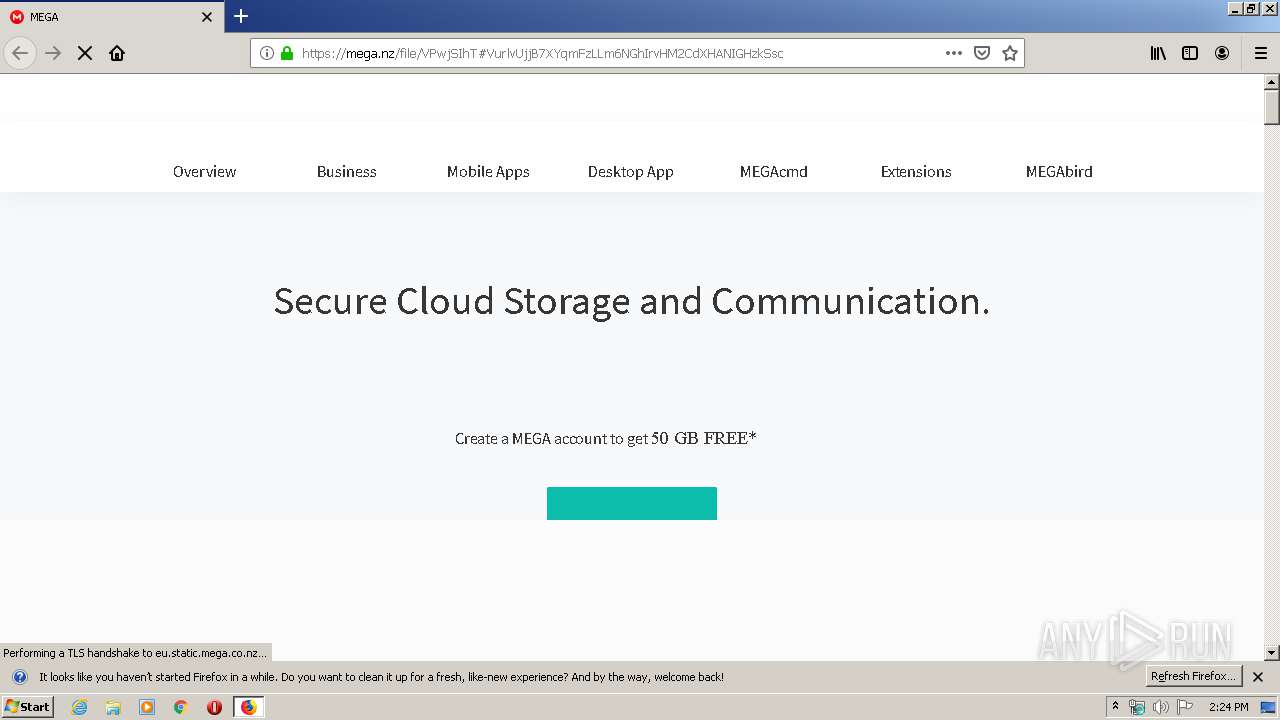Open the page actions three-dot menu
Viewport: 1280px width, 720px height.
[x=954, y=53]
